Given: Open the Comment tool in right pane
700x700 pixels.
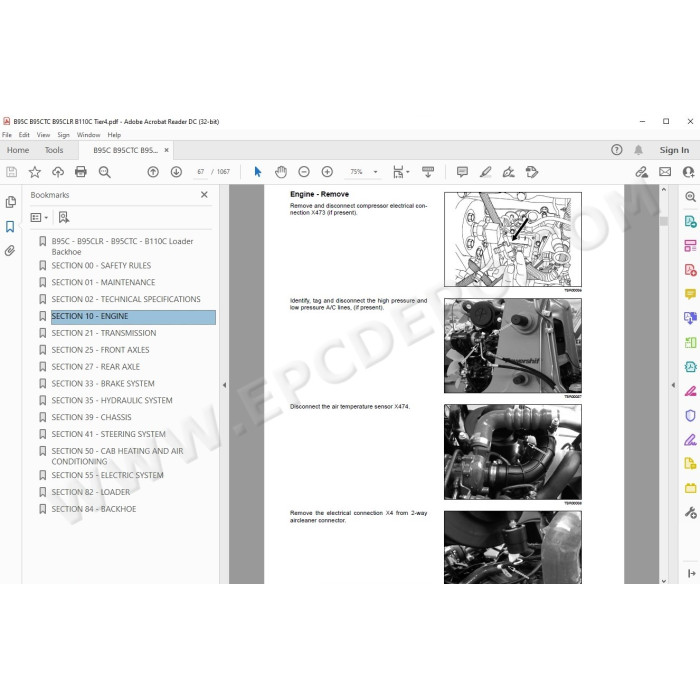Looking at the screenshot, I should pos(690,294).
